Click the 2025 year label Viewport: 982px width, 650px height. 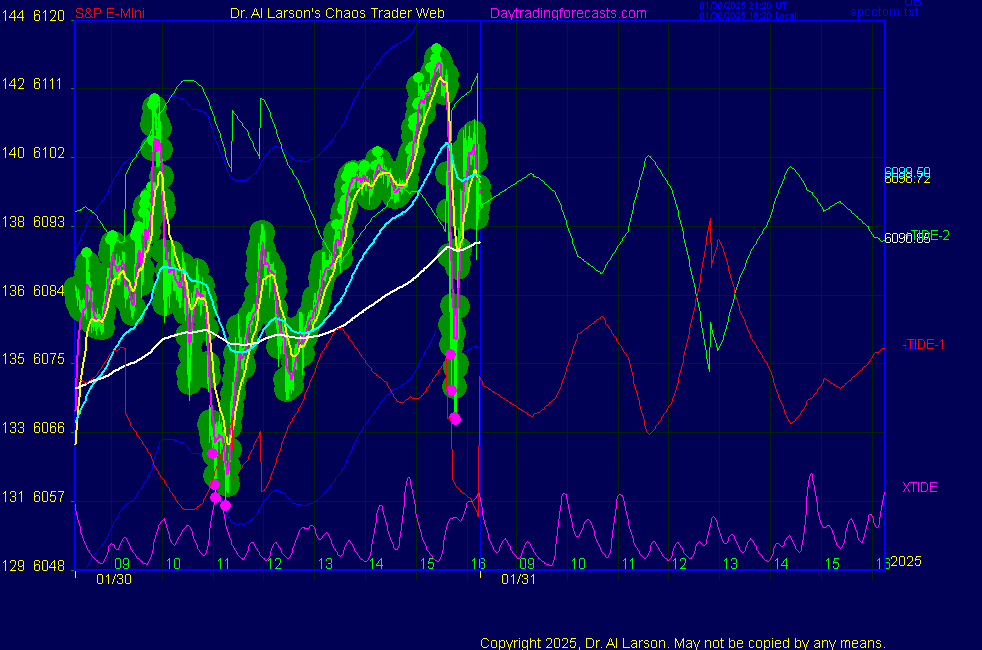click(x=906, y=561)
